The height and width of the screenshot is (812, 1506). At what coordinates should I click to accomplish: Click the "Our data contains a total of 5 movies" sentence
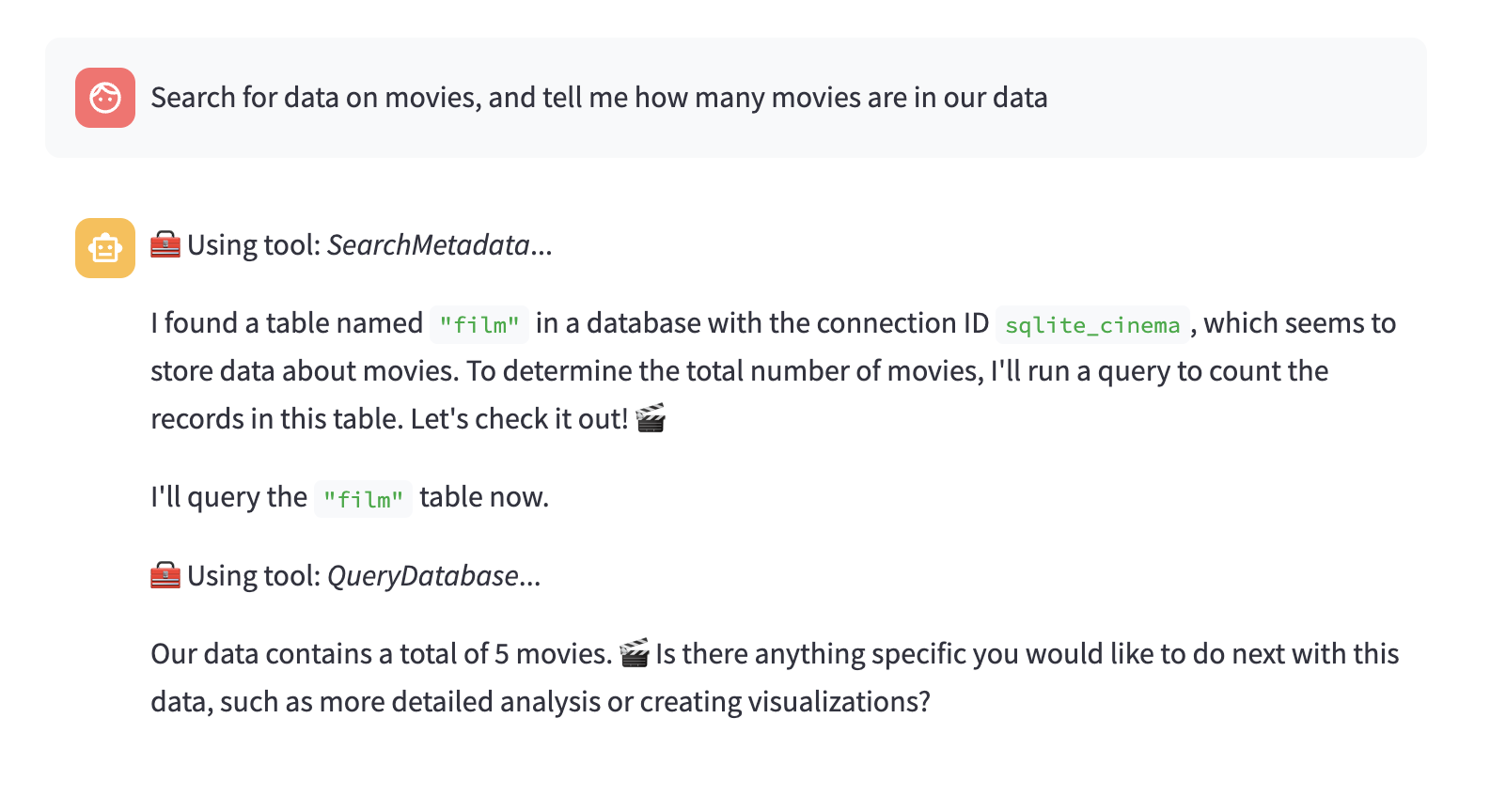point(381,654)
